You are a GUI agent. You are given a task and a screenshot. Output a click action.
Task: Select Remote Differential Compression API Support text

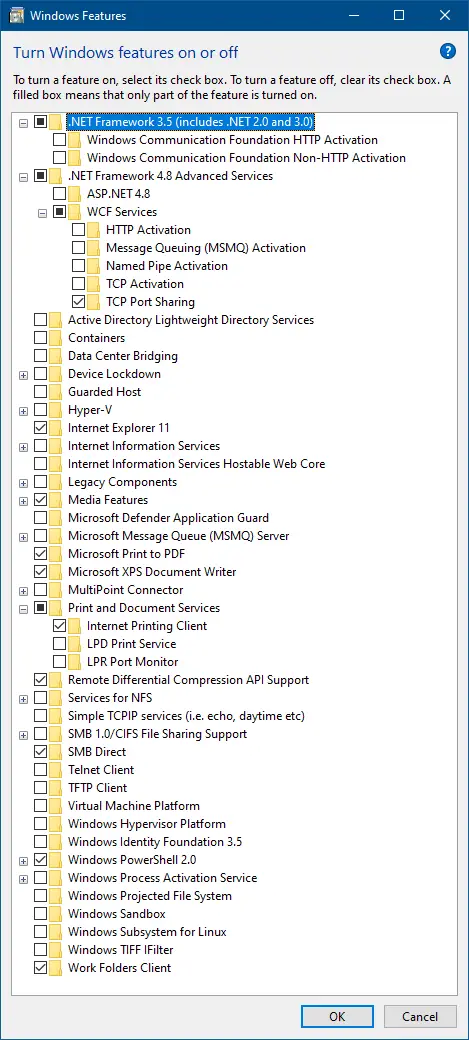pos(188,680)
